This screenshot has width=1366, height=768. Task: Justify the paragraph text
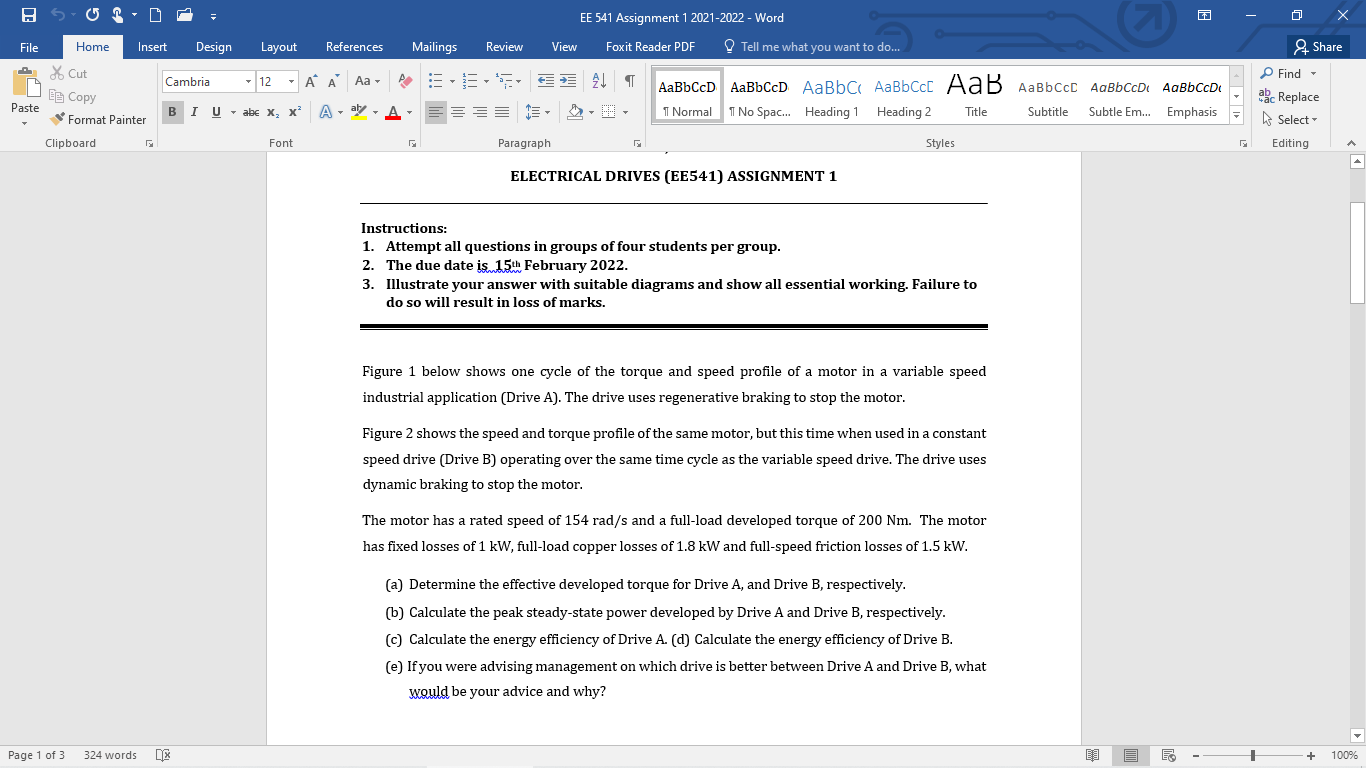[x=502, y=112]
